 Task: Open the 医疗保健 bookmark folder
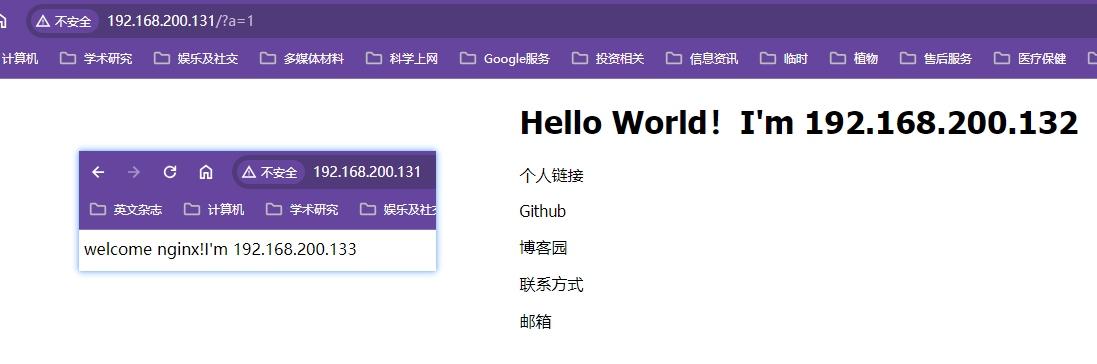(x=1030, y=59)
